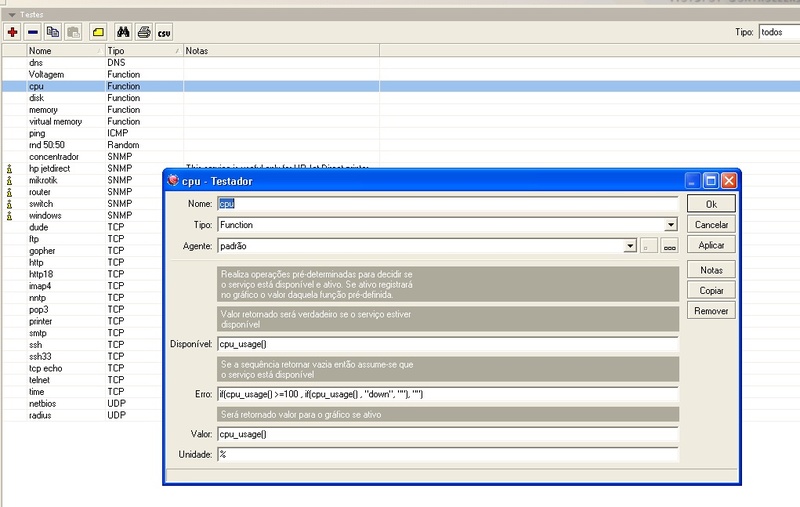Select the ssh33 row
800x507 pixels.
tap(82, 357)
